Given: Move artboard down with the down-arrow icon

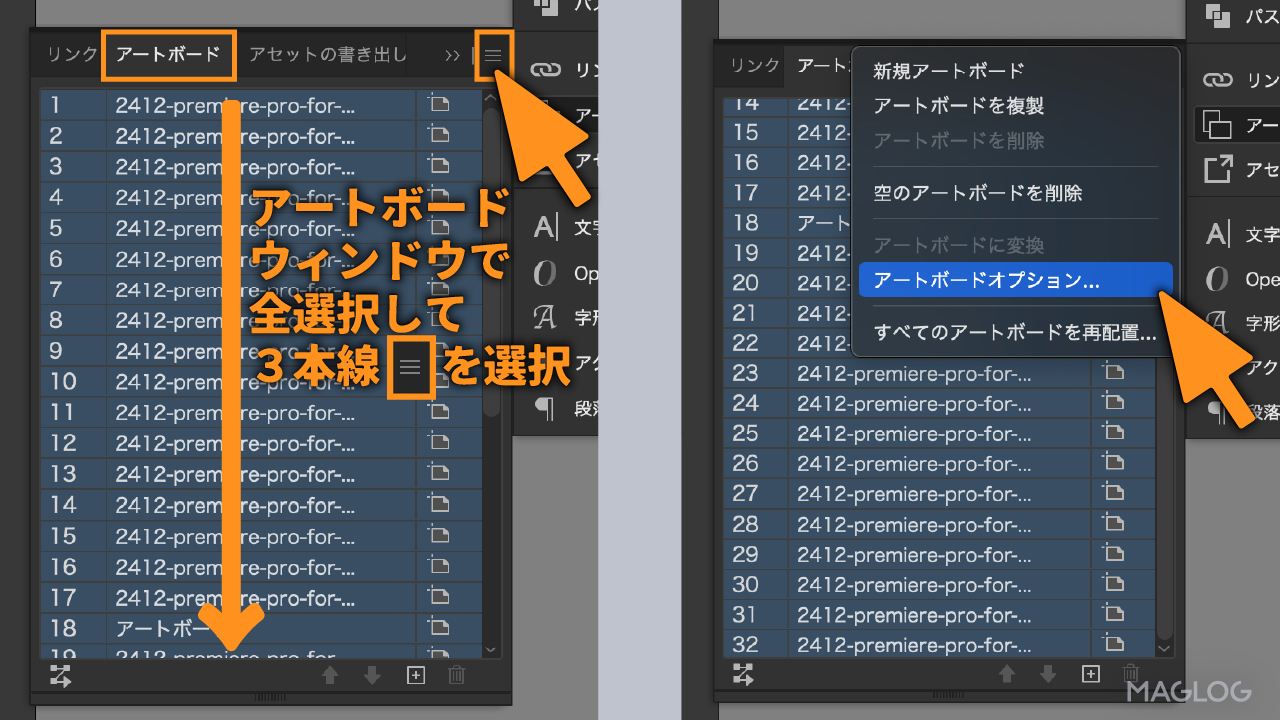Looking at the screenshot, I should 372,676.
